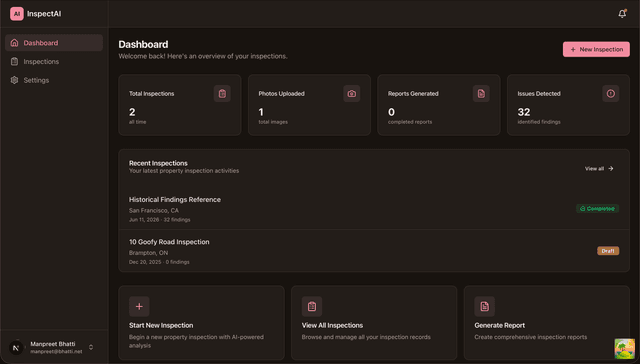Click the arrow icon next to View all
Screen dimensions: 640x364
[x=611, y=169]
